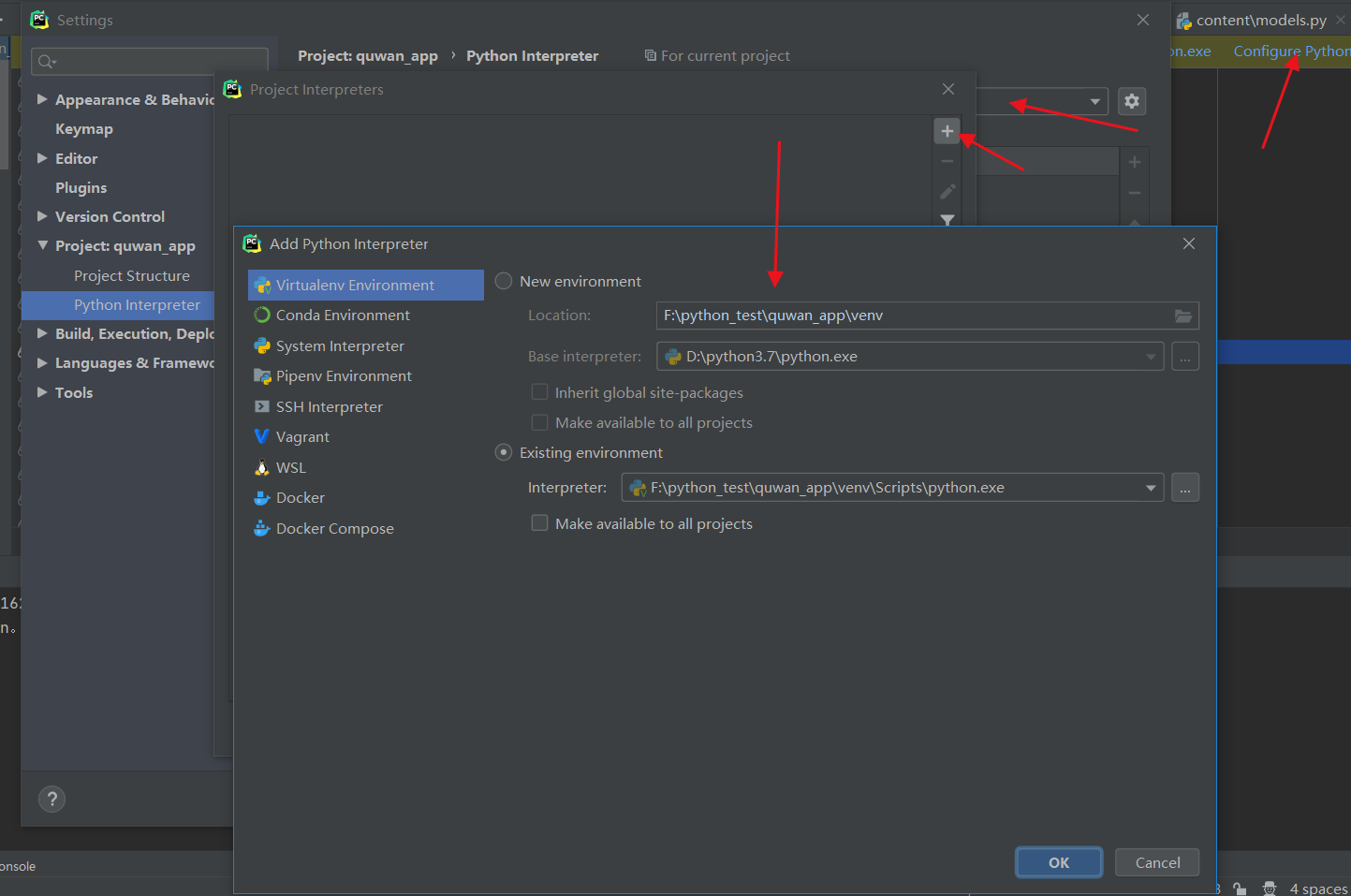1351x896 pixels.
Task: Open the Base interpreter dropdown
Action: 910,356
